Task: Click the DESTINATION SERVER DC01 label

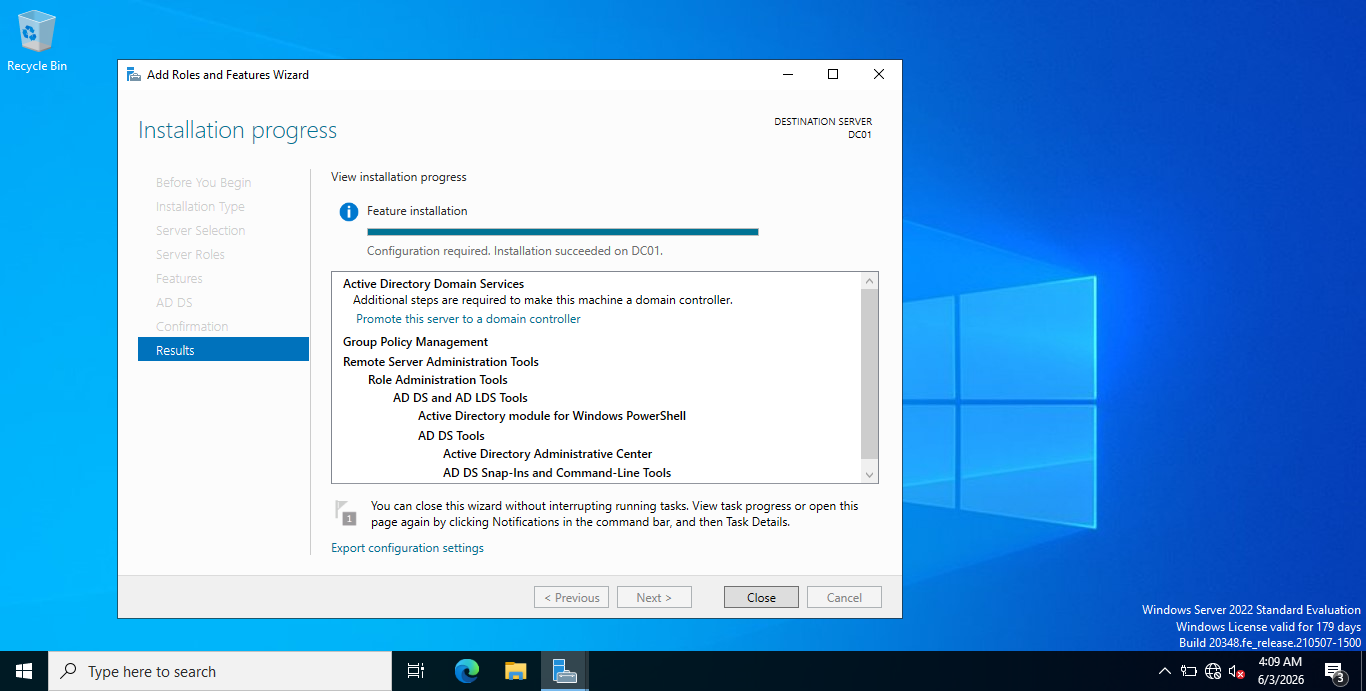Action: pos(823,128)
